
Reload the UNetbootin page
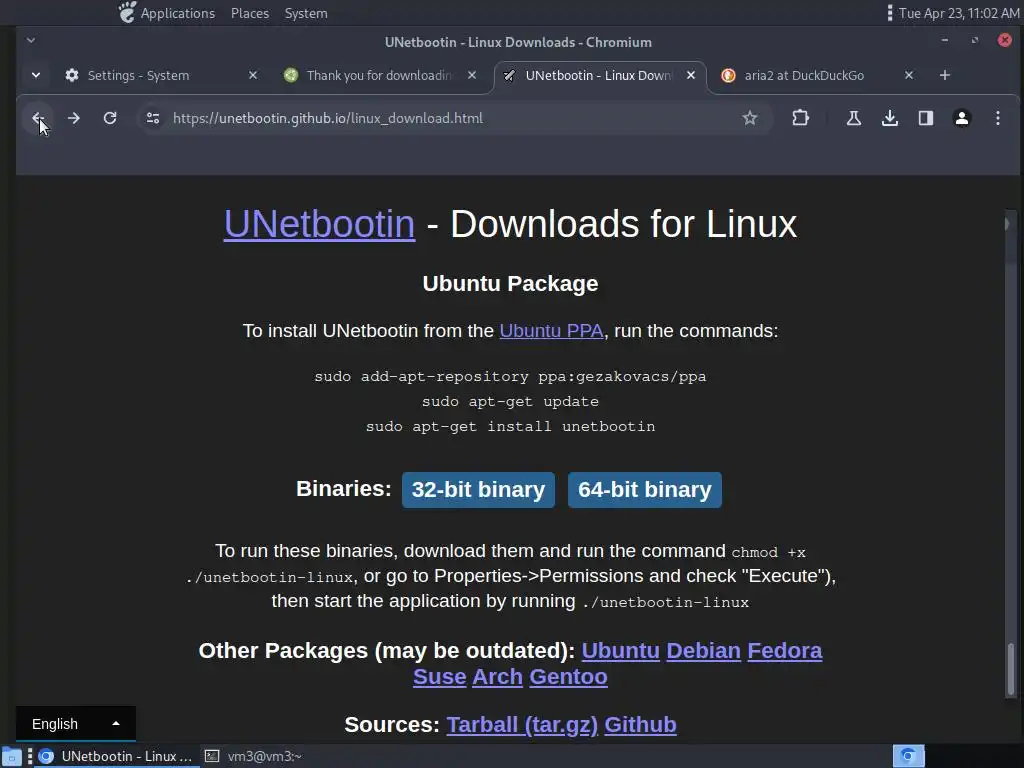[x=110, y=118]
